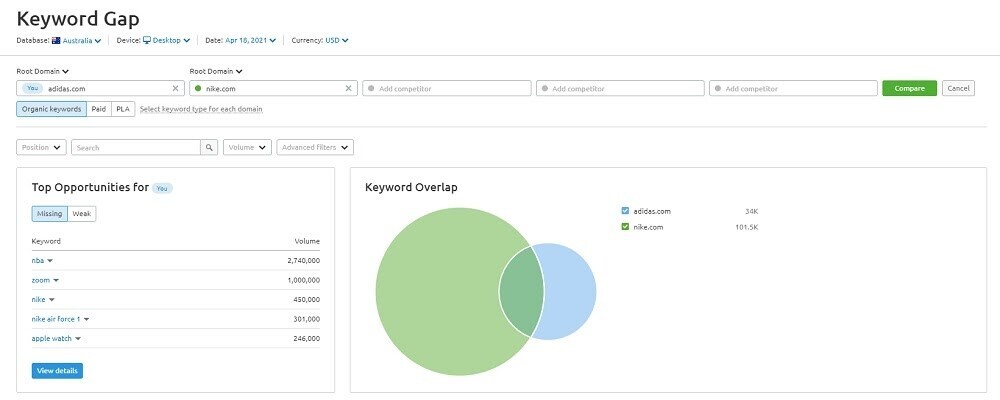Image resolution: width=1000 pixels, height=400 pixels.
Task: Expand the nike air force 1 arrow
Action: click(86, 320)
